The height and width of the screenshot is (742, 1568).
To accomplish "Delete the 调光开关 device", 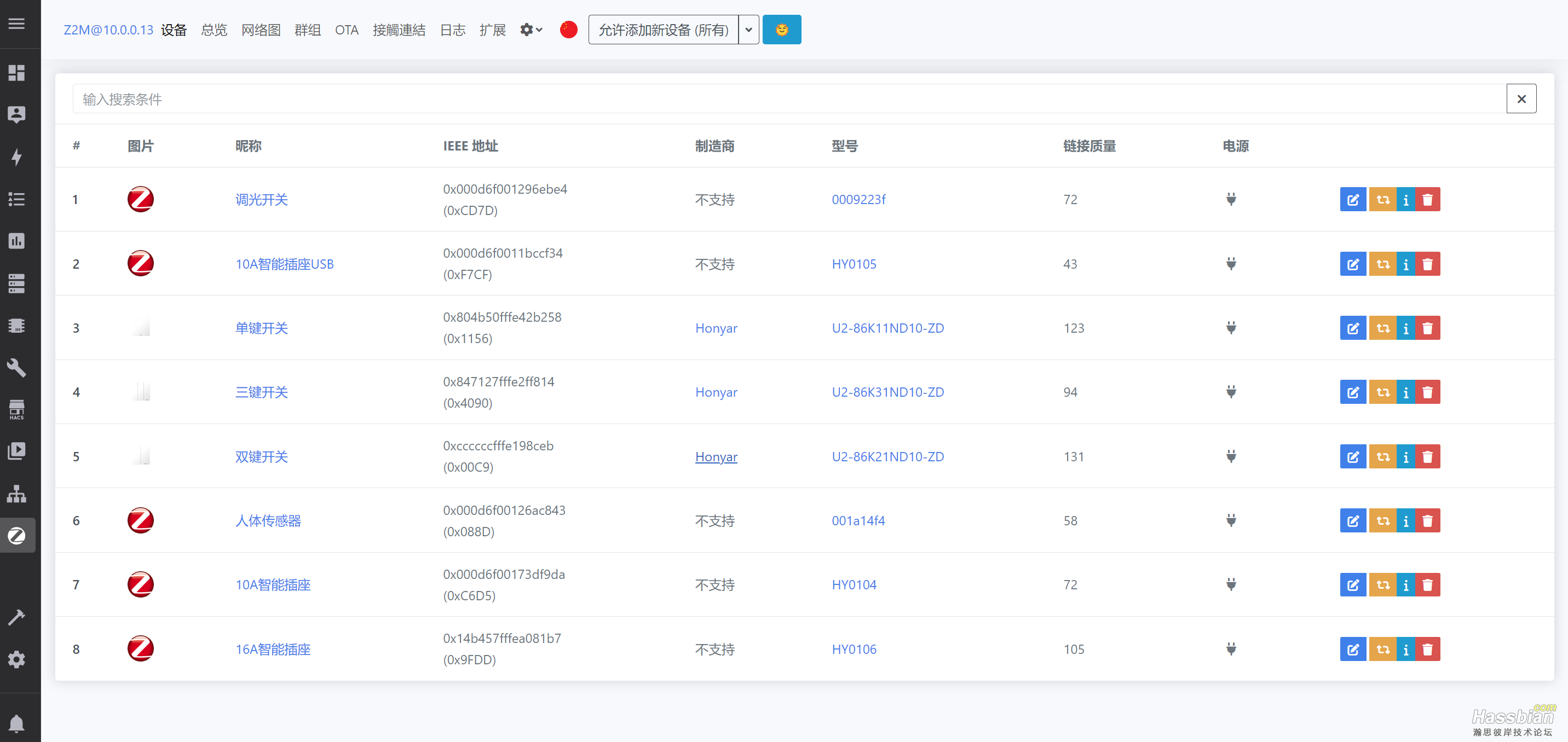I will (1427, 200).
